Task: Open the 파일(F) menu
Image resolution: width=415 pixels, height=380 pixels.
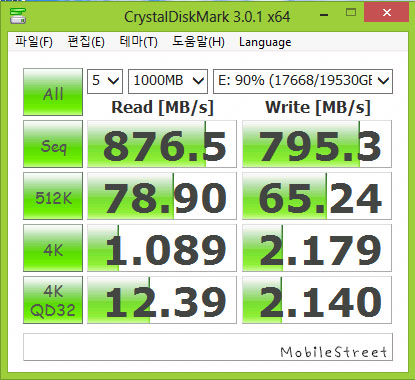Action: click(x=34, y=42)
